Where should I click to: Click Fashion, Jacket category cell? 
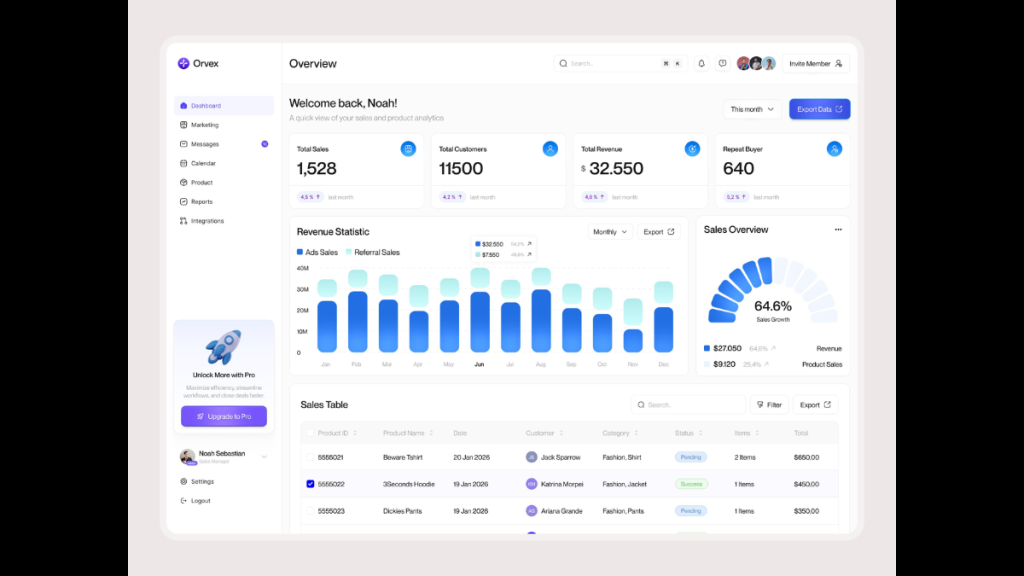(624, 484)
